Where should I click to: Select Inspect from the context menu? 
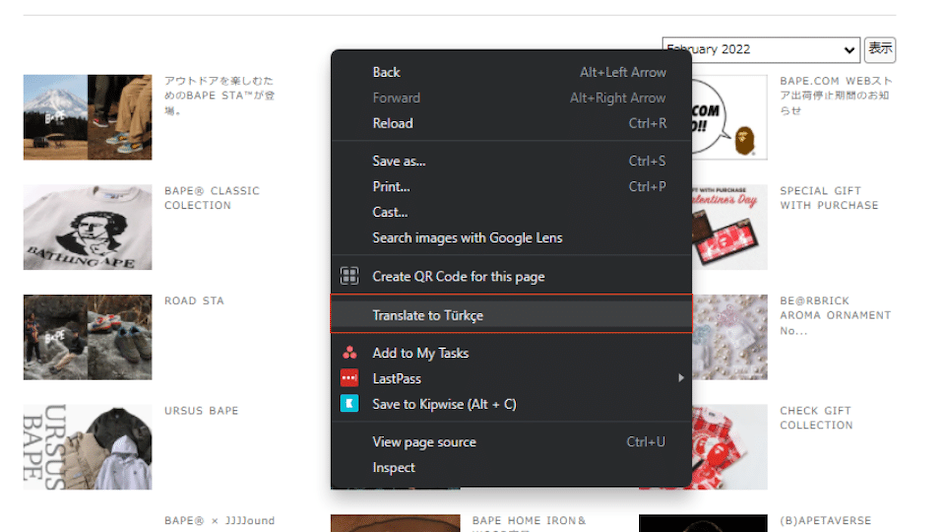(511, 468)
